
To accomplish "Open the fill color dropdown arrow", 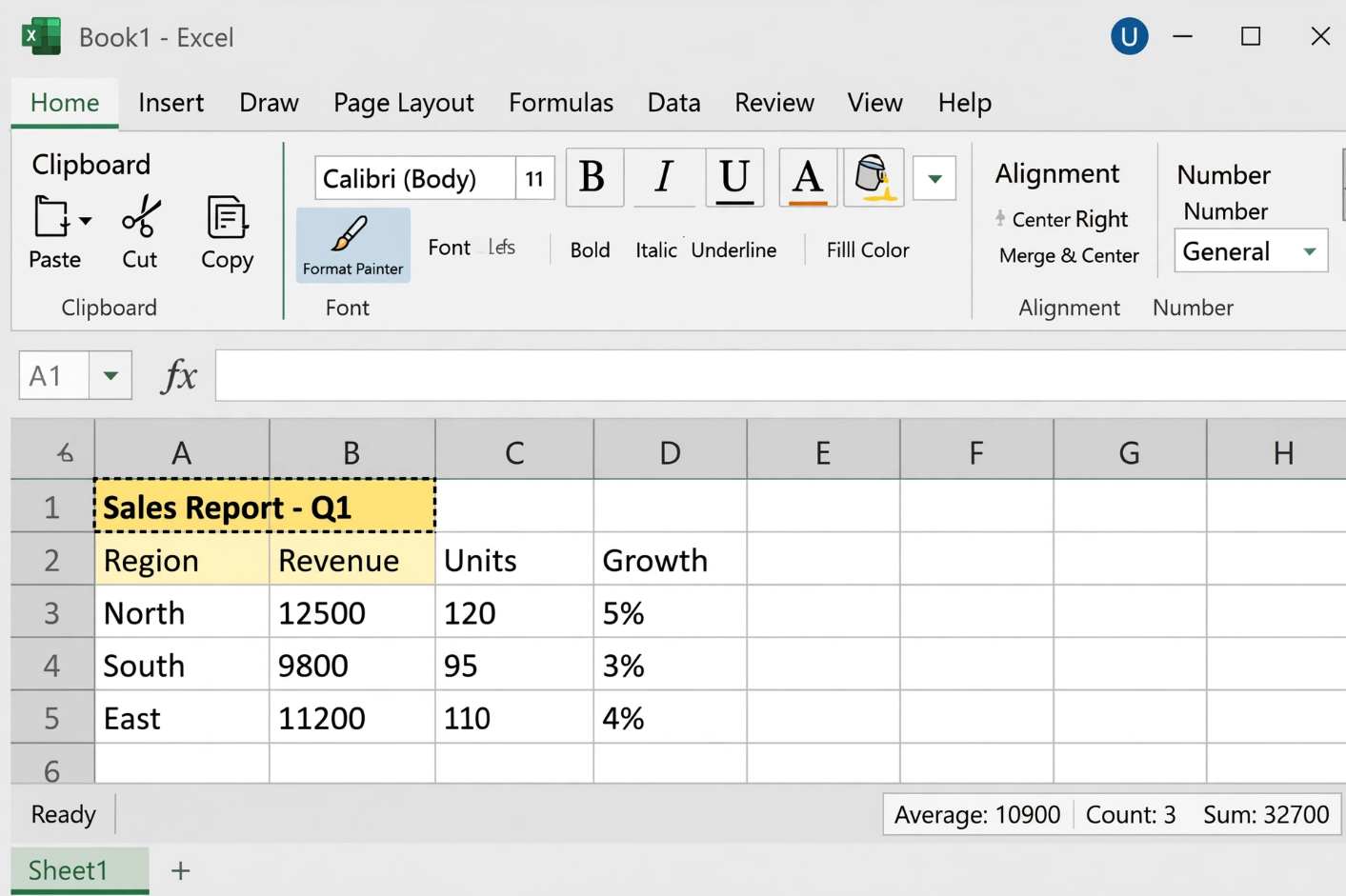I will tap(934, 178).
